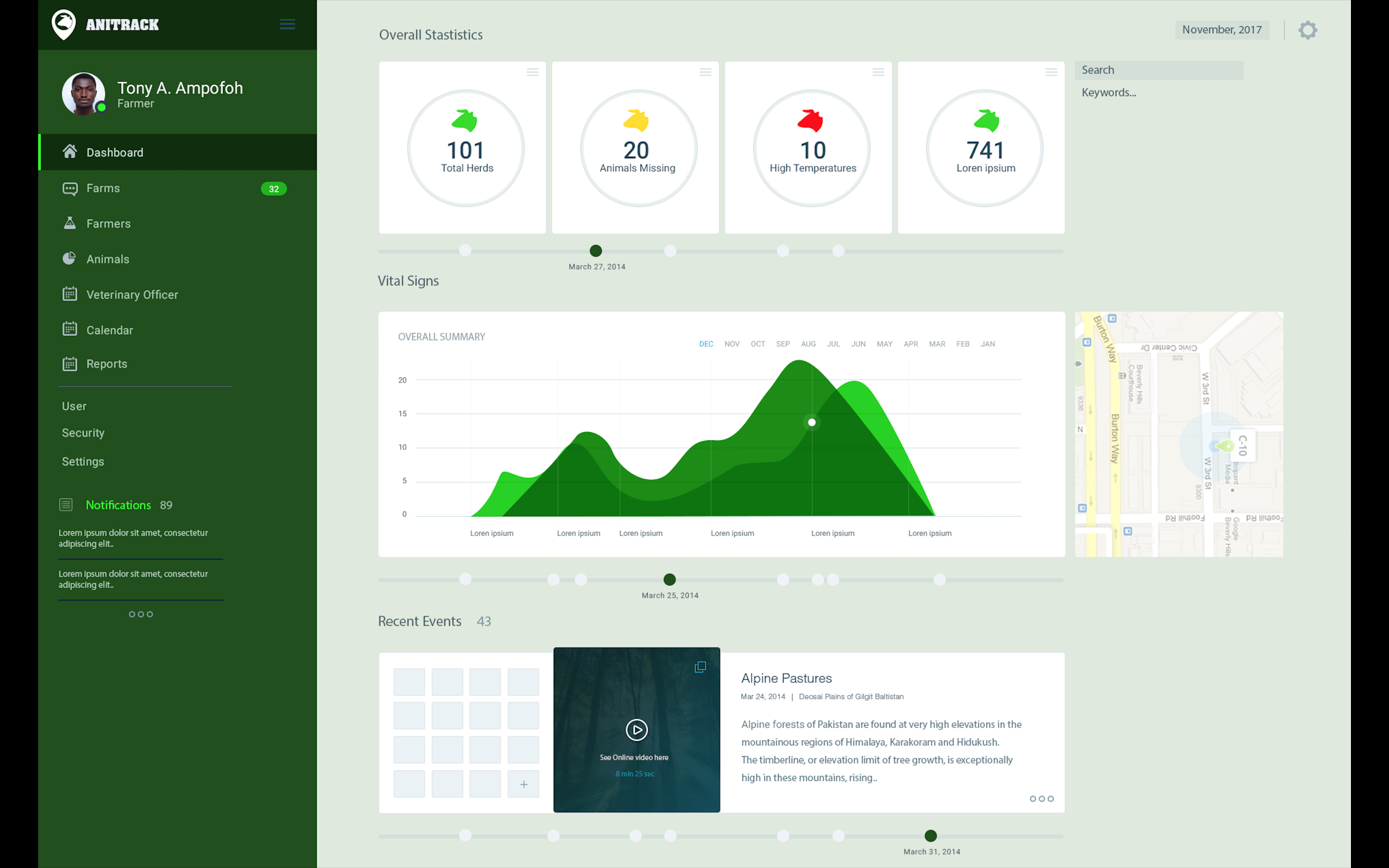Viewport: 1389px width, 868px height.
Task: Open the 741 Loren ipsum card menu
Action: (1051, 72)
